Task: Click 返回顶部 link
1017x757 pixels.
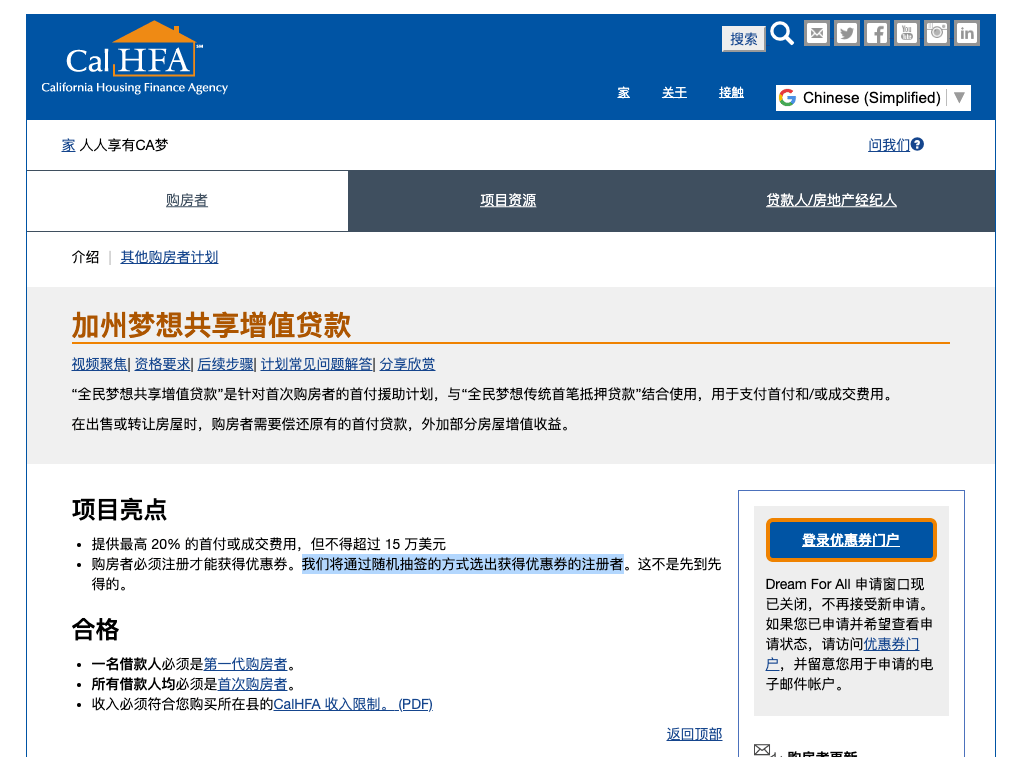Action: pyautogui.click(x=694, y=734)
